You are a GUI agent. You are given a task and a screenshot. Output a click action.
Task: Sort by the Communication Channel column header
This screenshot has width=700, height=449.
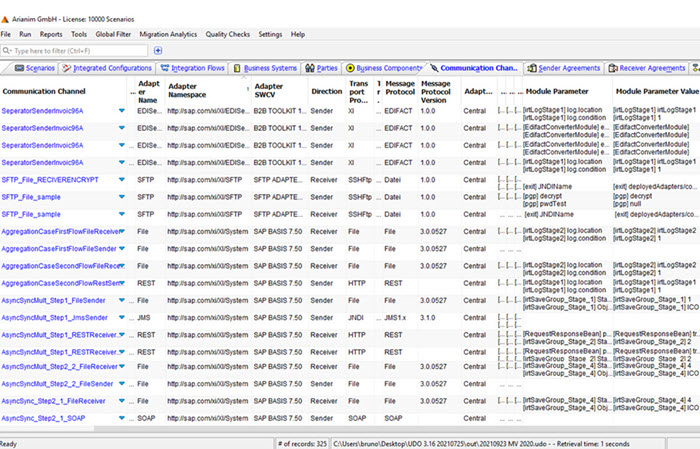click(x=44, y=91)
